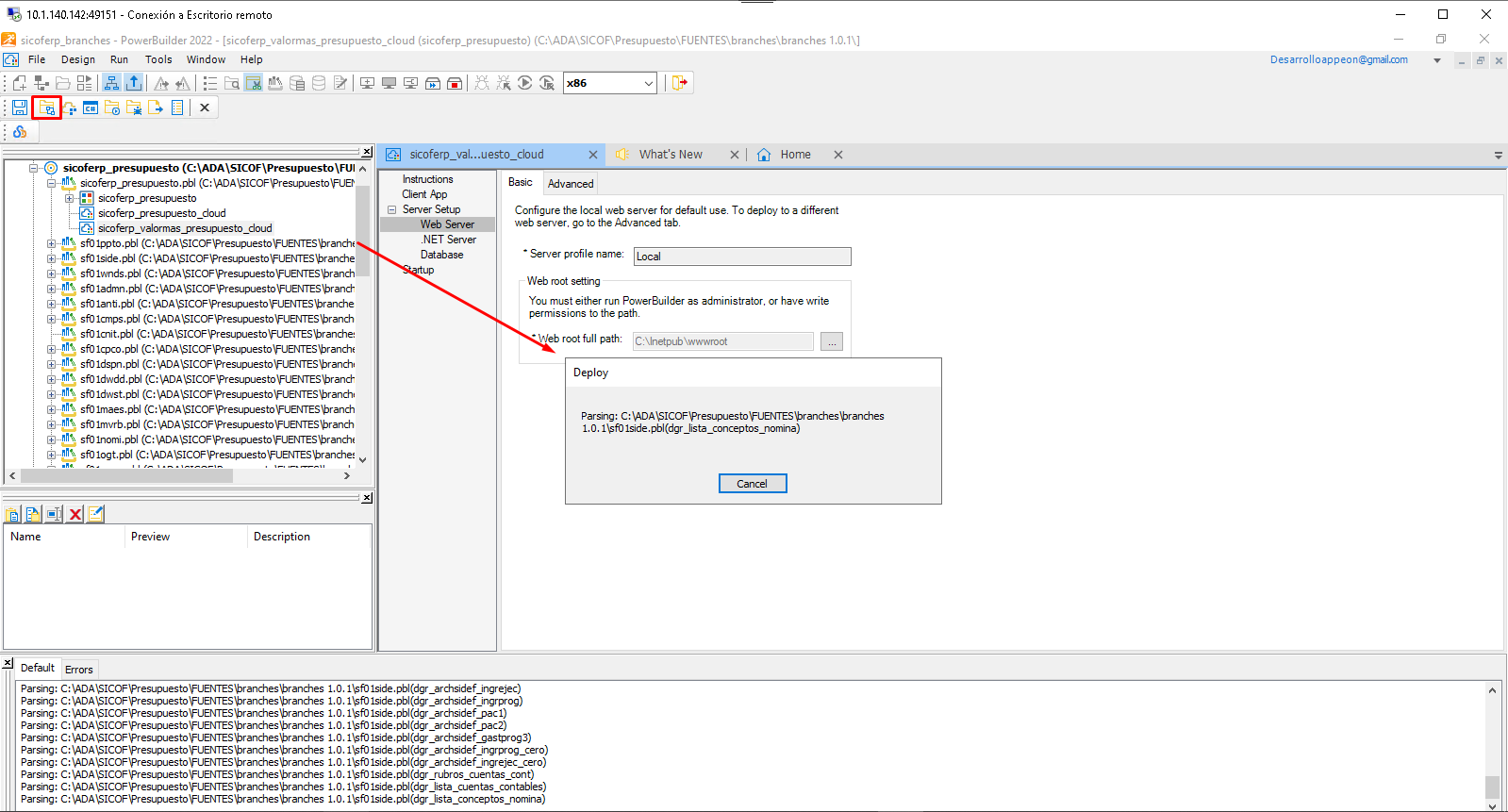Screen dimensions: 1508x812
Task: Click the browse button for web root path
Action: click(x=831, y=341)
